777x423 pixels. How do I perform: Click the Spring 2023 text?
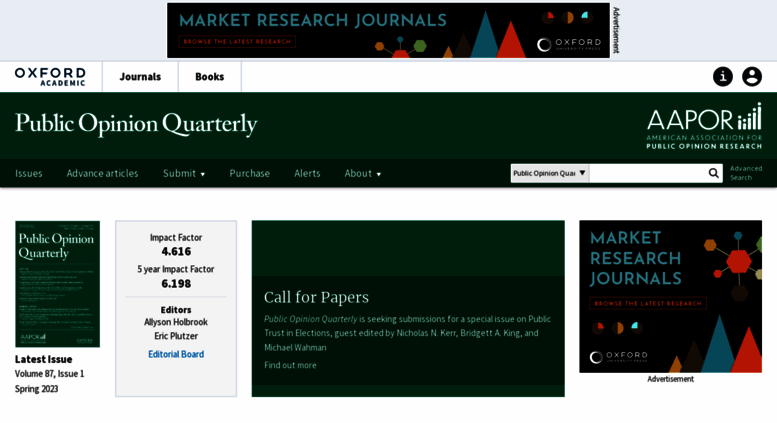[37, 389]
